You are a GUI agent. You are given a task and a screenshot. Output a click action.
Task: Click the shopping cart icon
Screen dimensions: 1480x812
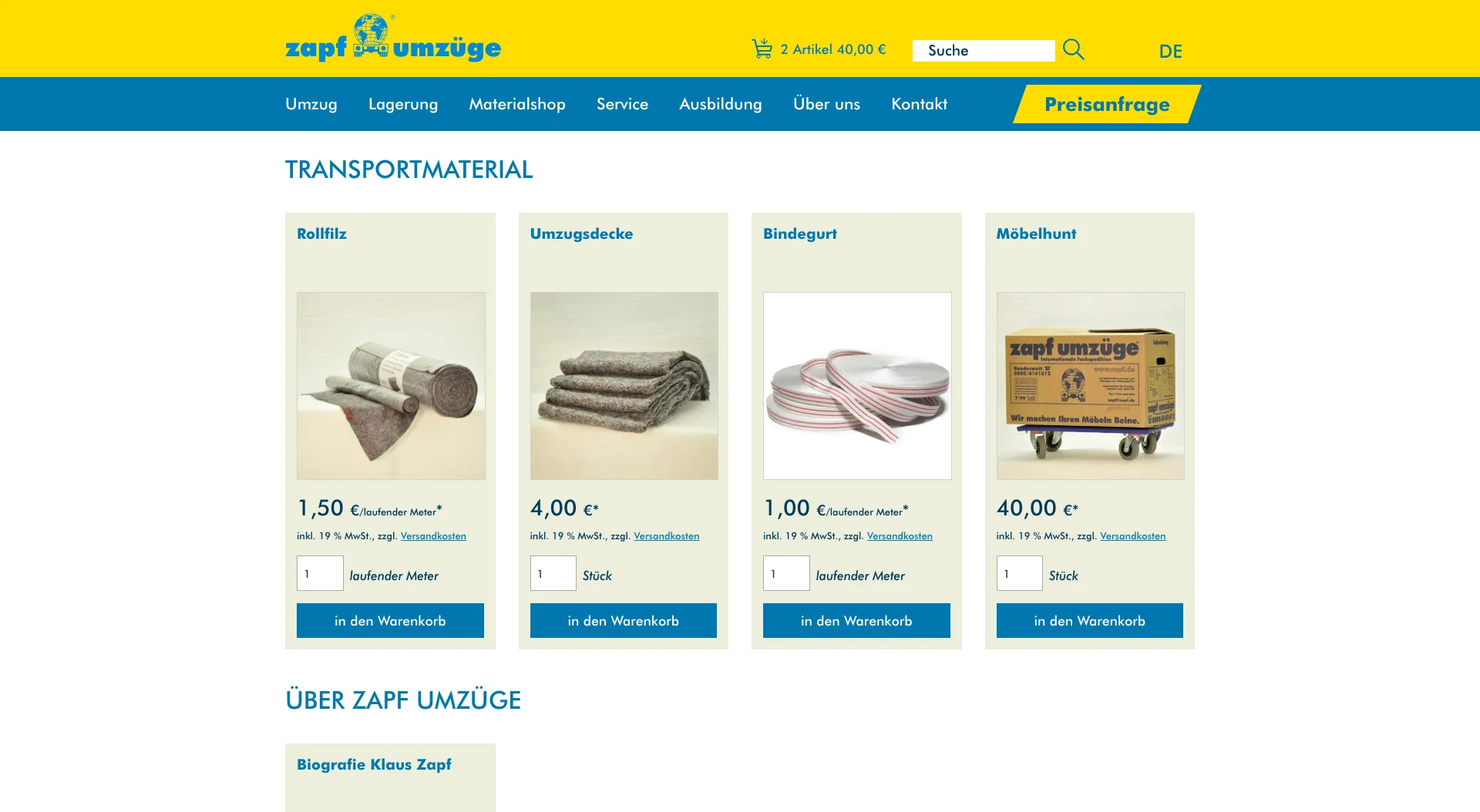pyautogui.click(x=762, y=49)
